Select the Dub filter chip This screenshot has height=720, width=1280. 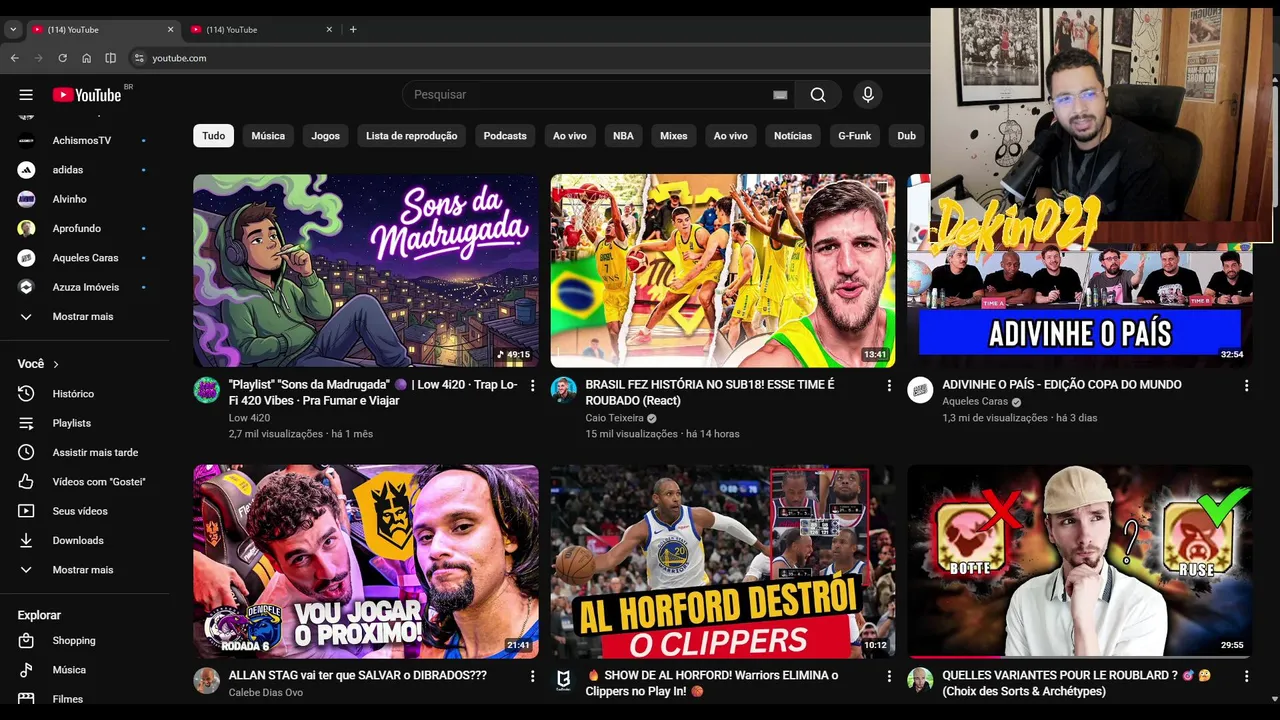[906, 136]
